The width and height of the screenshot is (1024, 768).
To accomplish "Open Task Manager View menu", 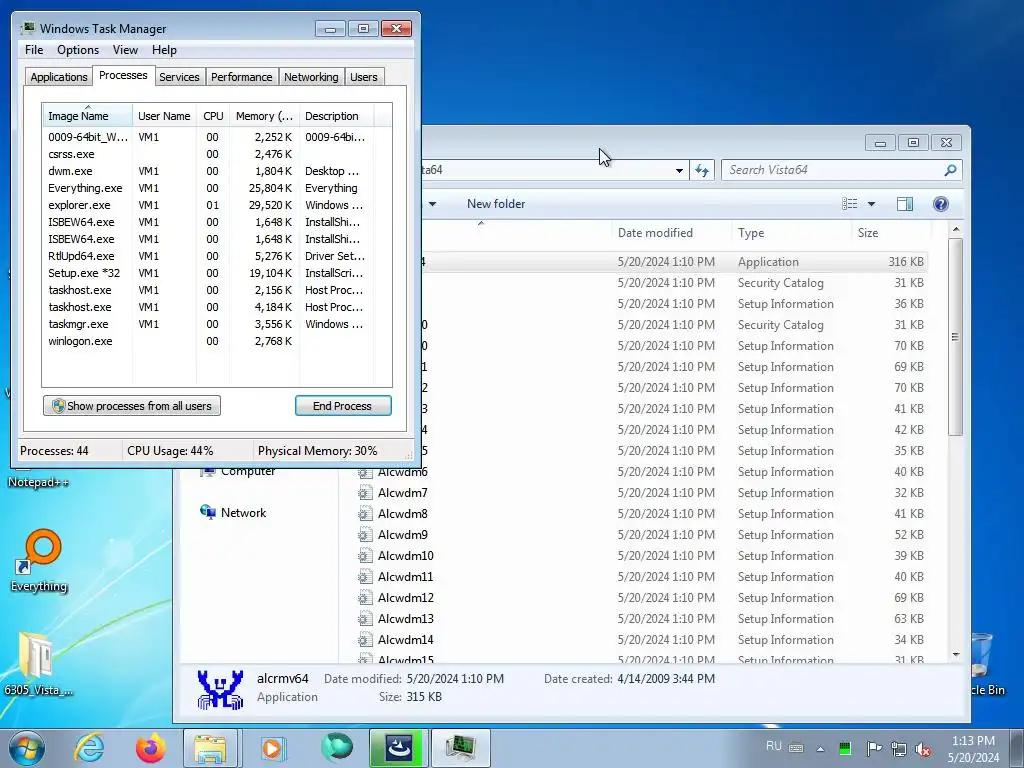I will coord(125,50).
